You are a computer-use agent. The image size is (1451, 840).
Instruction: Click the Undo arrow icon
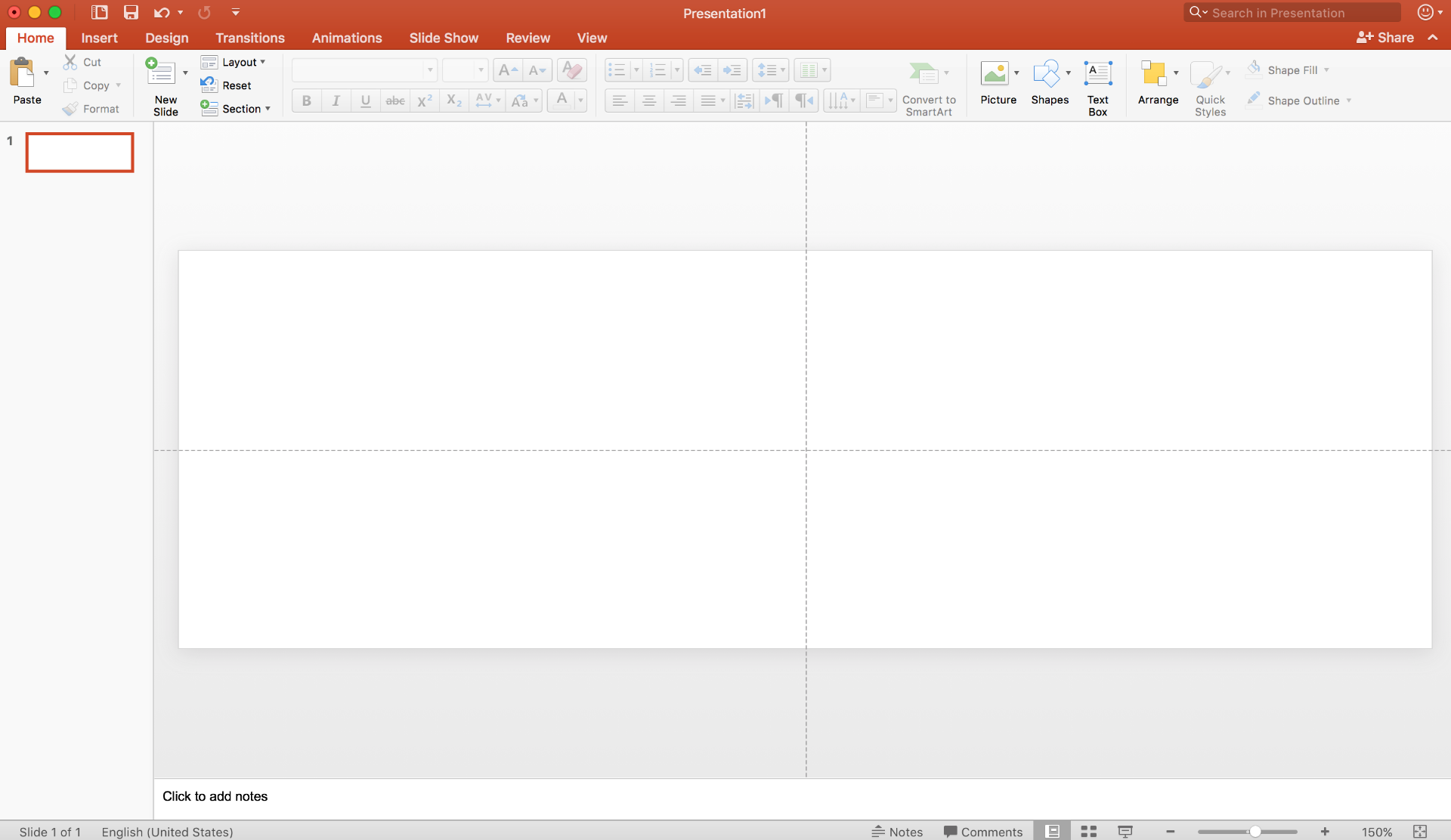161,12
